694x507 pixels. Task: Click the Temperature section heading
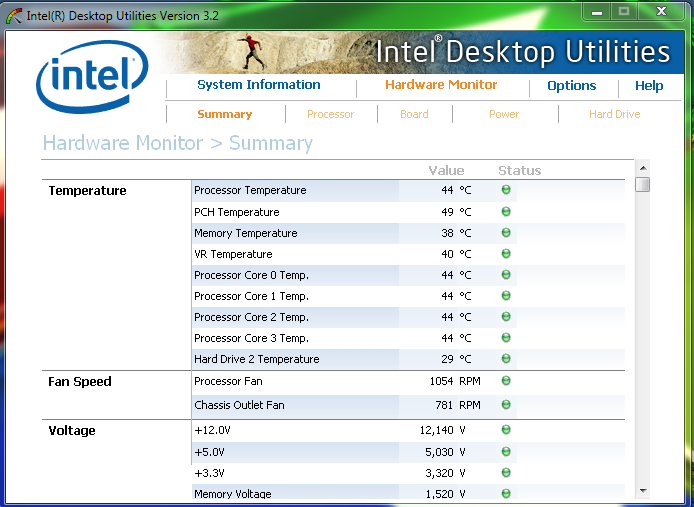(88, 191)
